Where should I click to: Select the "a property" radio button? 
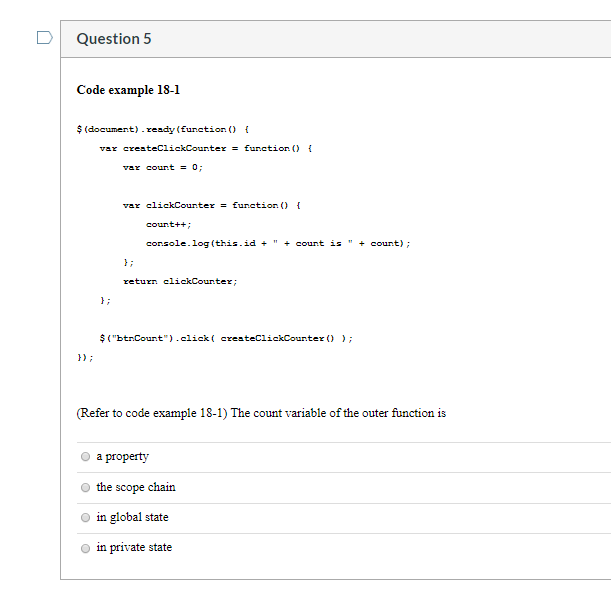85,456
